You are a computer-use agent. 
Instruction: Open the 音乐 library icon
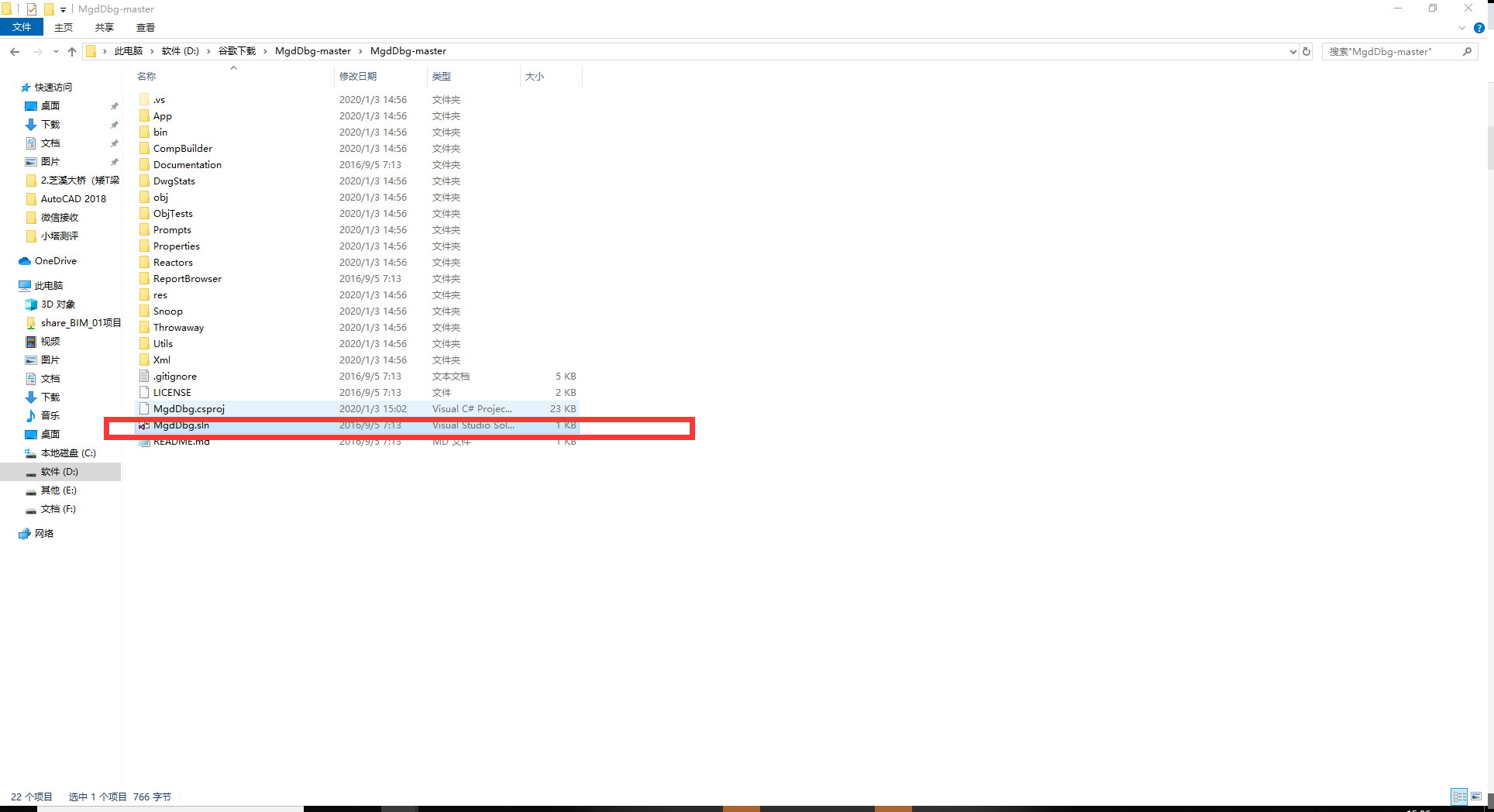(31, 416)
